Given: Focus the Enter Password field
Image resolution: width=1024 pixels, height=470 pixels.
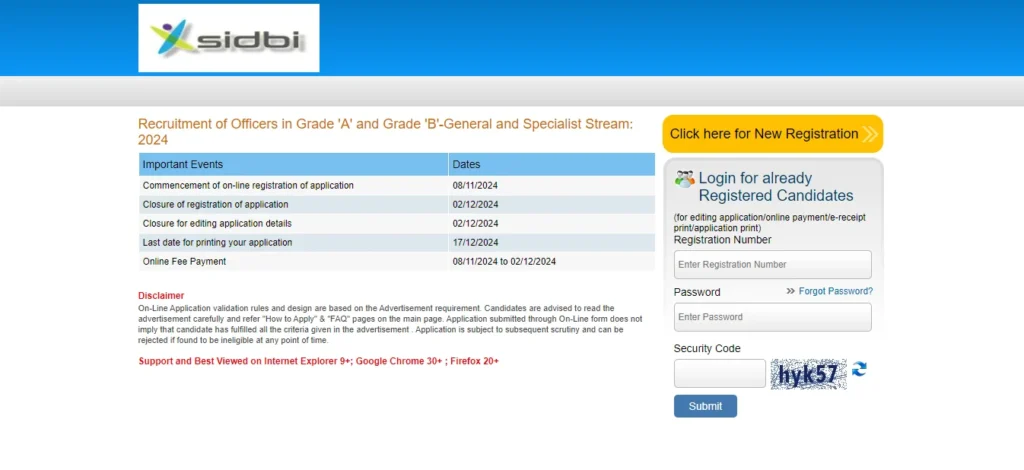Looking at the screenshot, I should click(x=773, y=317).
